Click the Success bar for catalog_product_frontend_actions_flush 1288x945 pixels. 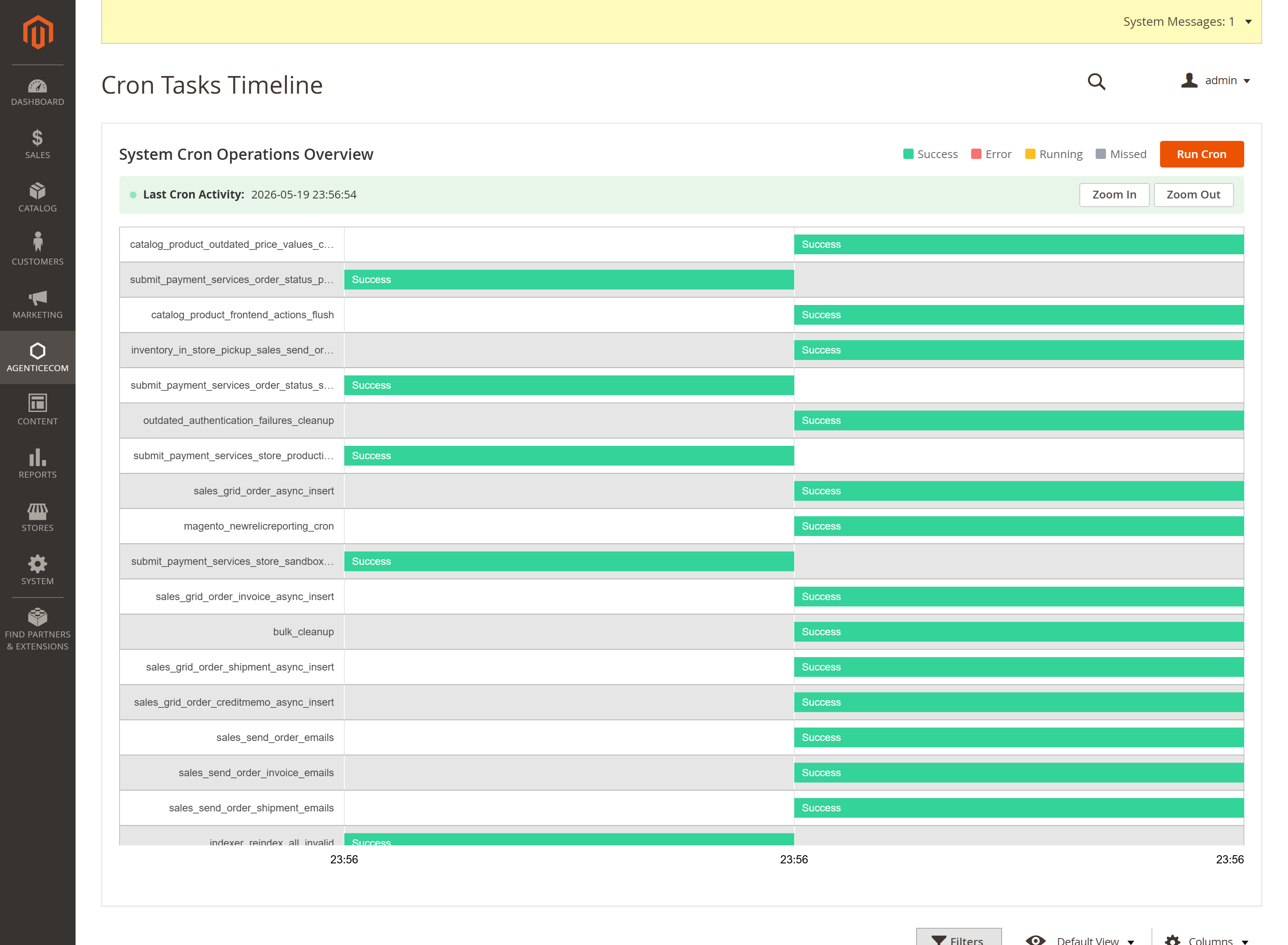coord(1019,314)
